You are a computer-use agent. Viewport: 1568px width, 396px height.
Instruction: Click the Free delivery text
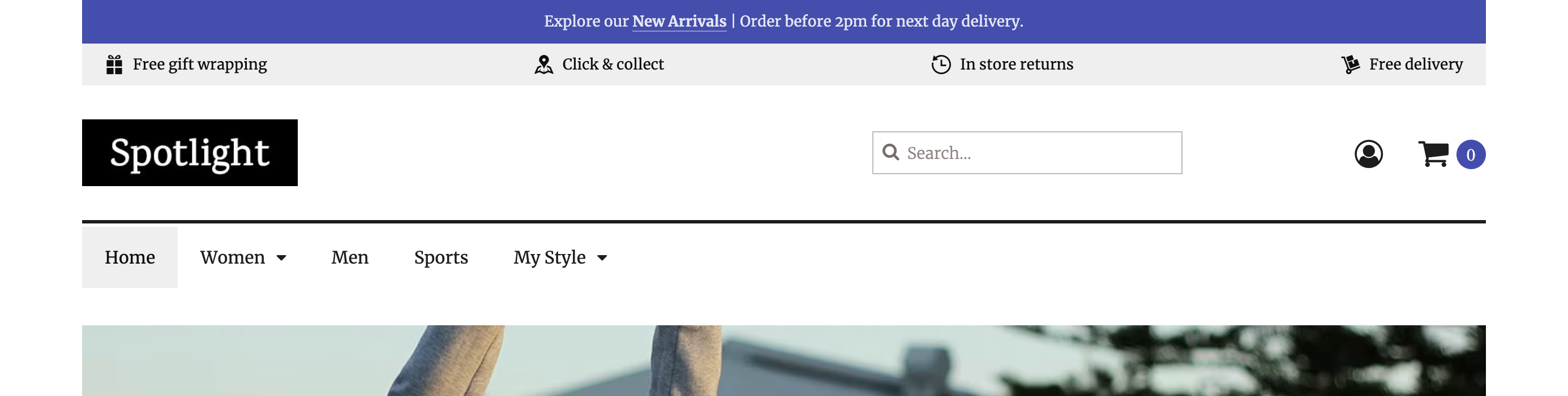(x=1416, y=64)
